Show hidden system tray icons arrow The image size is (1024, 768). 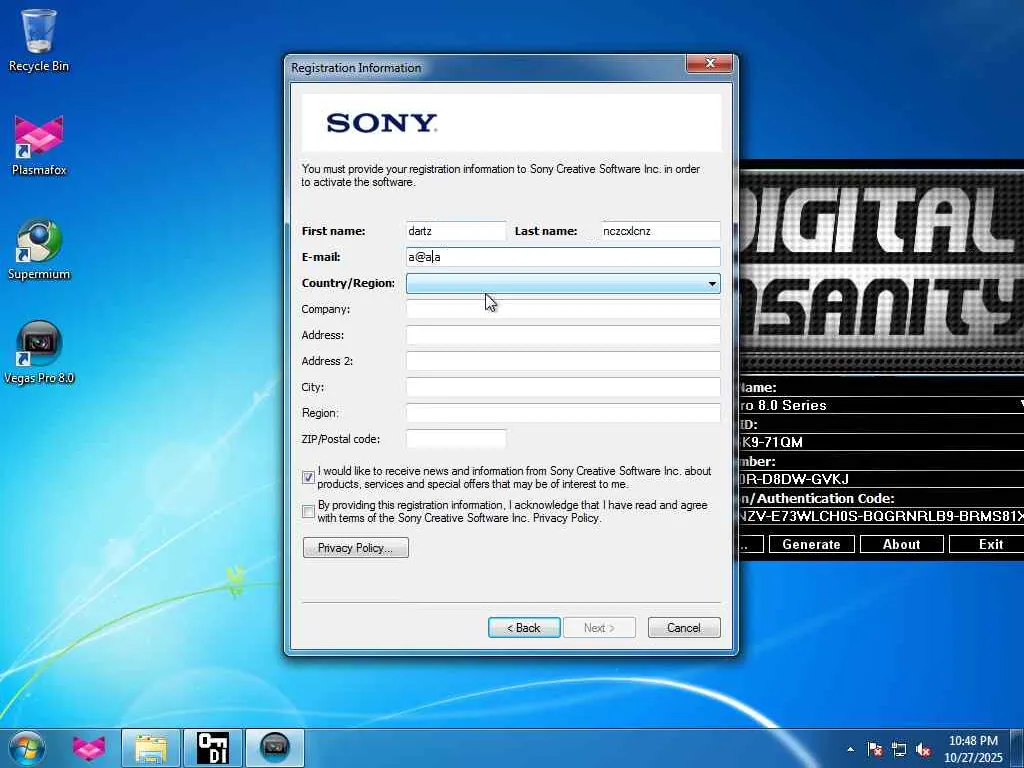850,749
